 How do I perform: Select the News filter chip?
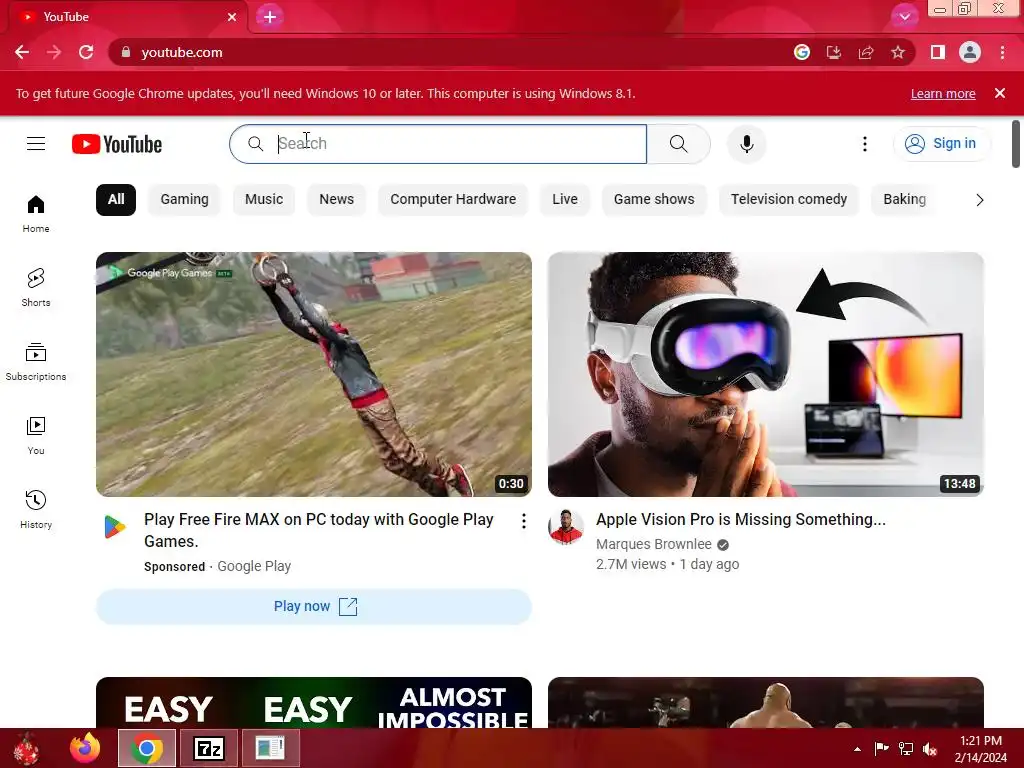pyautogui.click(x=336, y=199)
